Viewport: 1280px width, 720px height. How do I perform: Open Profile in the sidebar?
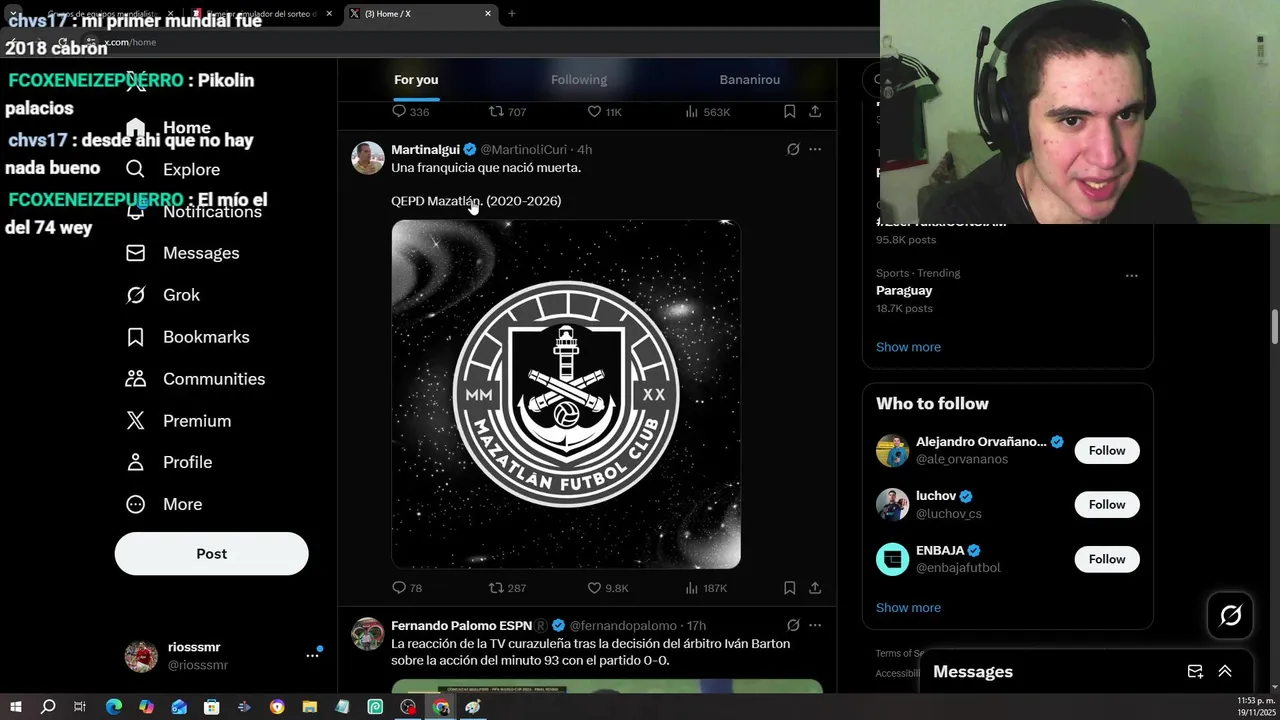pos(168,462)
